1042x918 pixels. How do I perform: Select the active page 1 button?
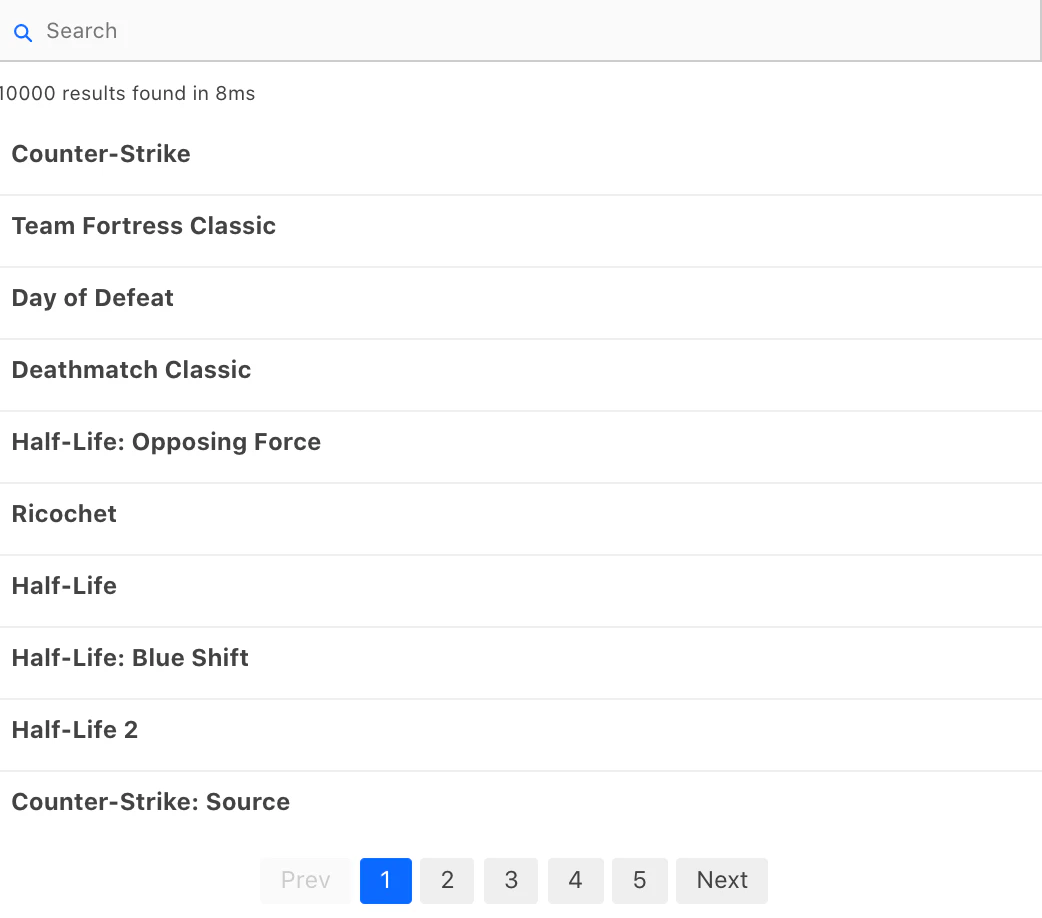tap(386, 881)
